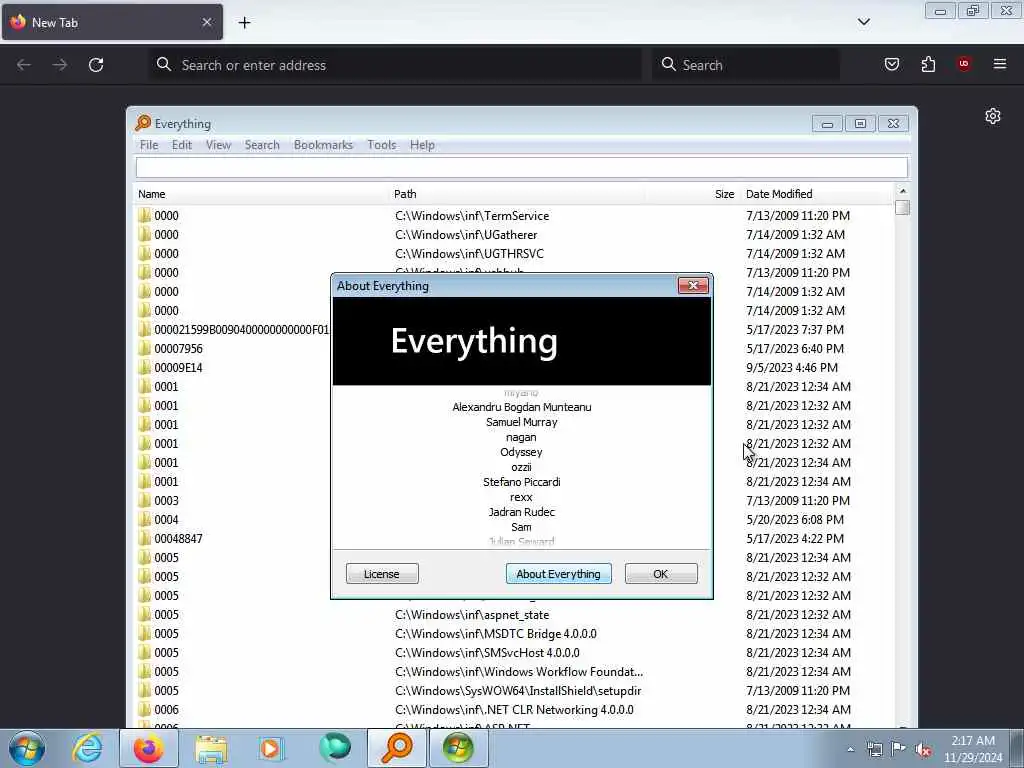1024x768 pixels.
Task: Click the License button
Action: [x=382, y=574]
